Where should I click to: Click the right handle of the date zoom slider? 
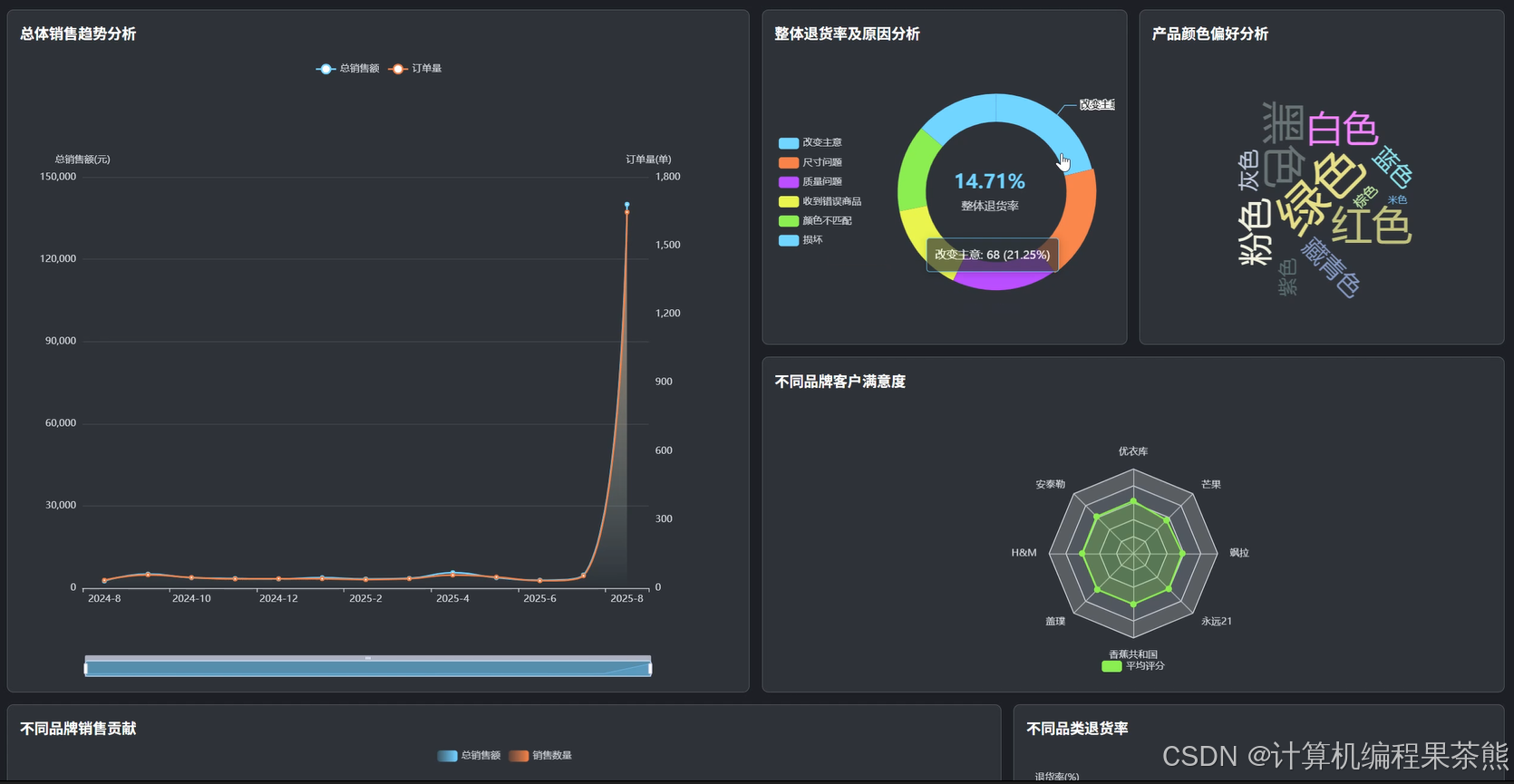pos(650,669)
